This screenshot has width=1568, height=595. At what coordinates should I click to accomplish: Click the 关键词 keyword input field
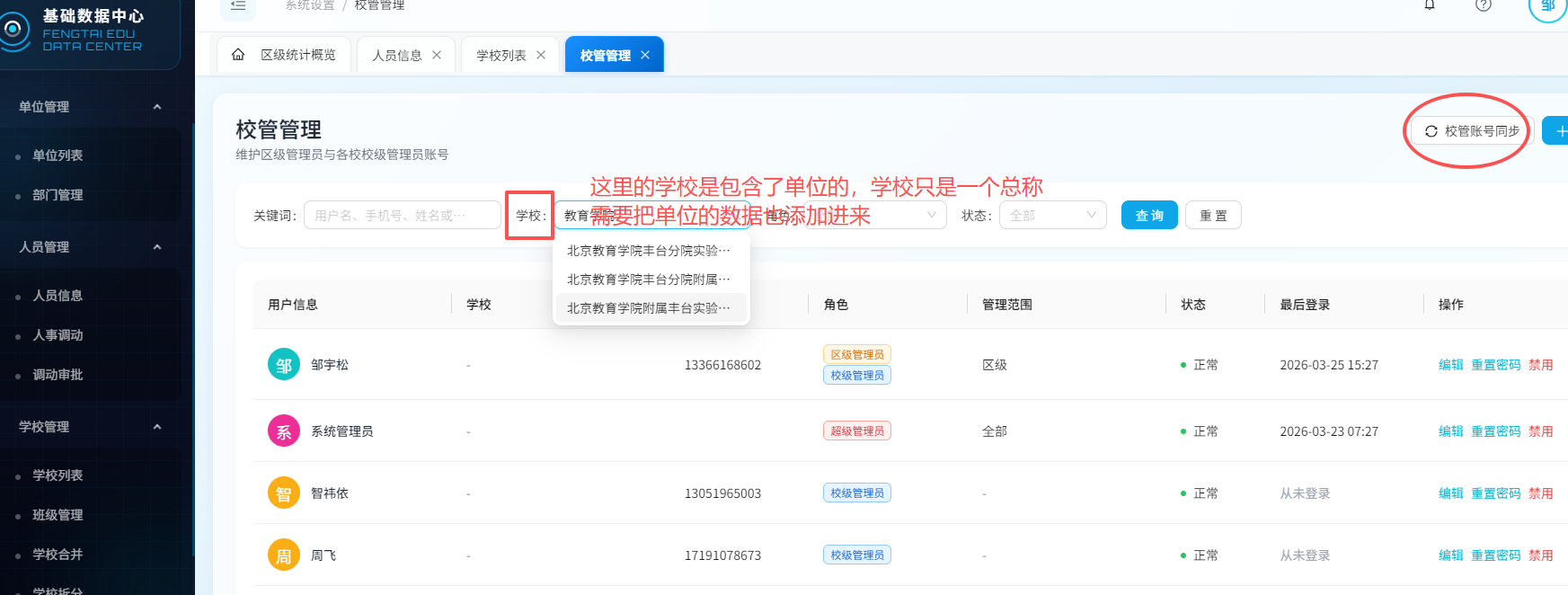pos(402,216)
